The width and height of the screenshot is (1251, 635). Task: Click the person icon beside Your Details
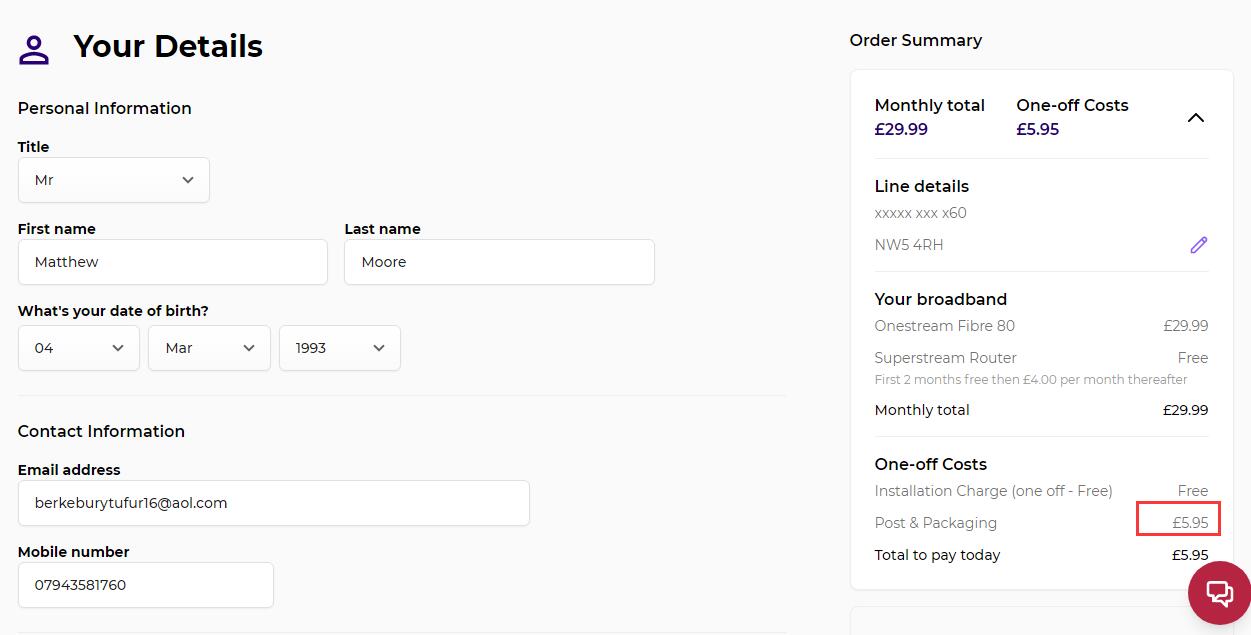click(x=34, y=49)
